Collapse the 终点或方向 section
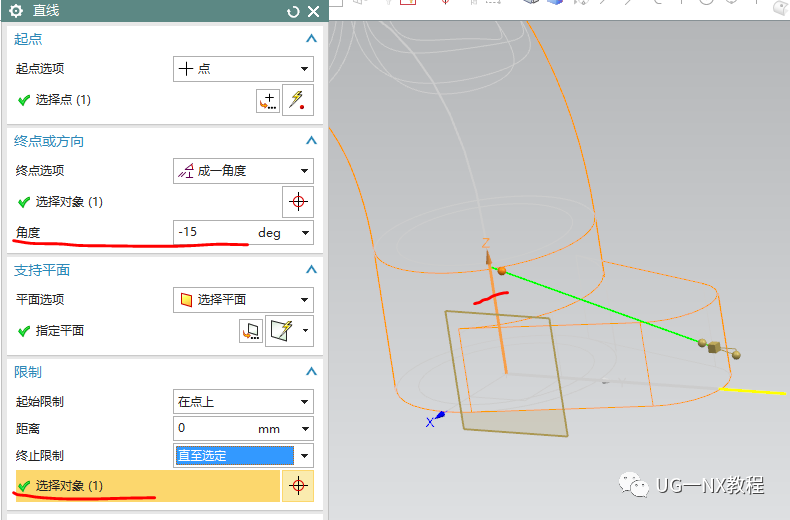Image resolution: width=790 pixels, height=520 pixels. pos(311,141)
